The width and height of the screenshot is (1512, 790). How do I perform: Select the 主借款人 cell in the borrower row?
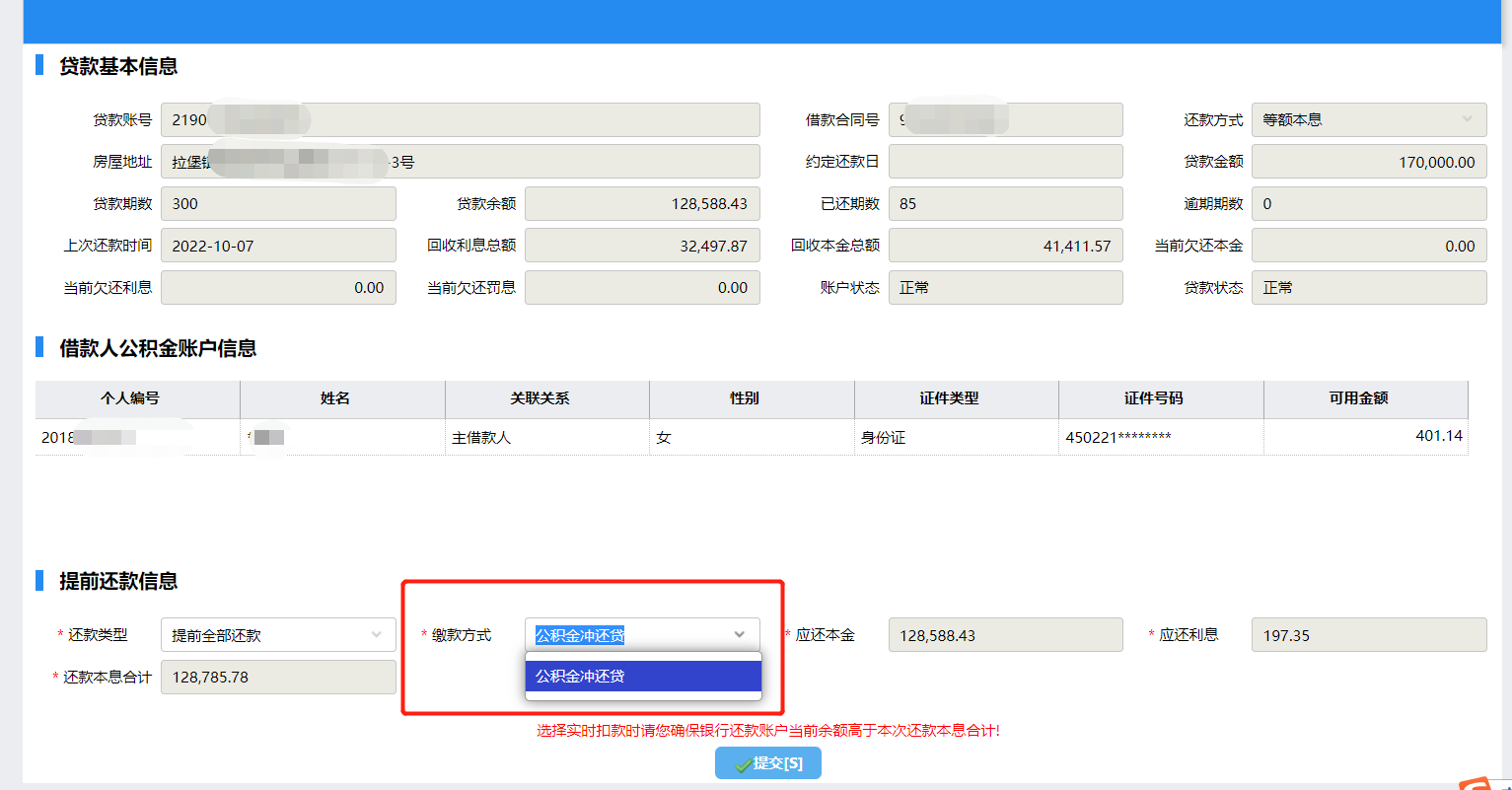[x=546, y=437]
